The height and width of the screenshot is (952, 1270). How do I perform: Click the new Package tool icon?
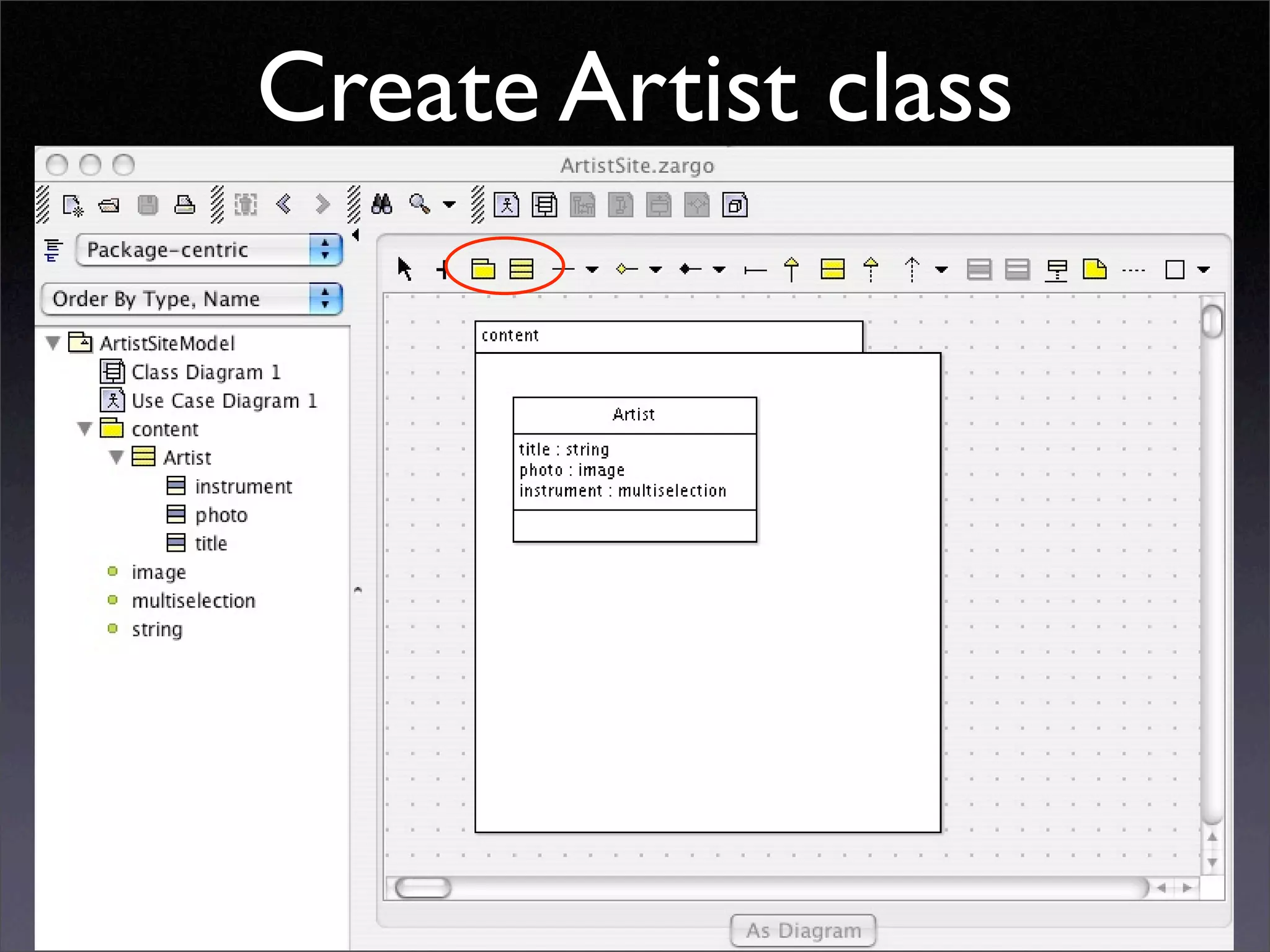point(482,269)
